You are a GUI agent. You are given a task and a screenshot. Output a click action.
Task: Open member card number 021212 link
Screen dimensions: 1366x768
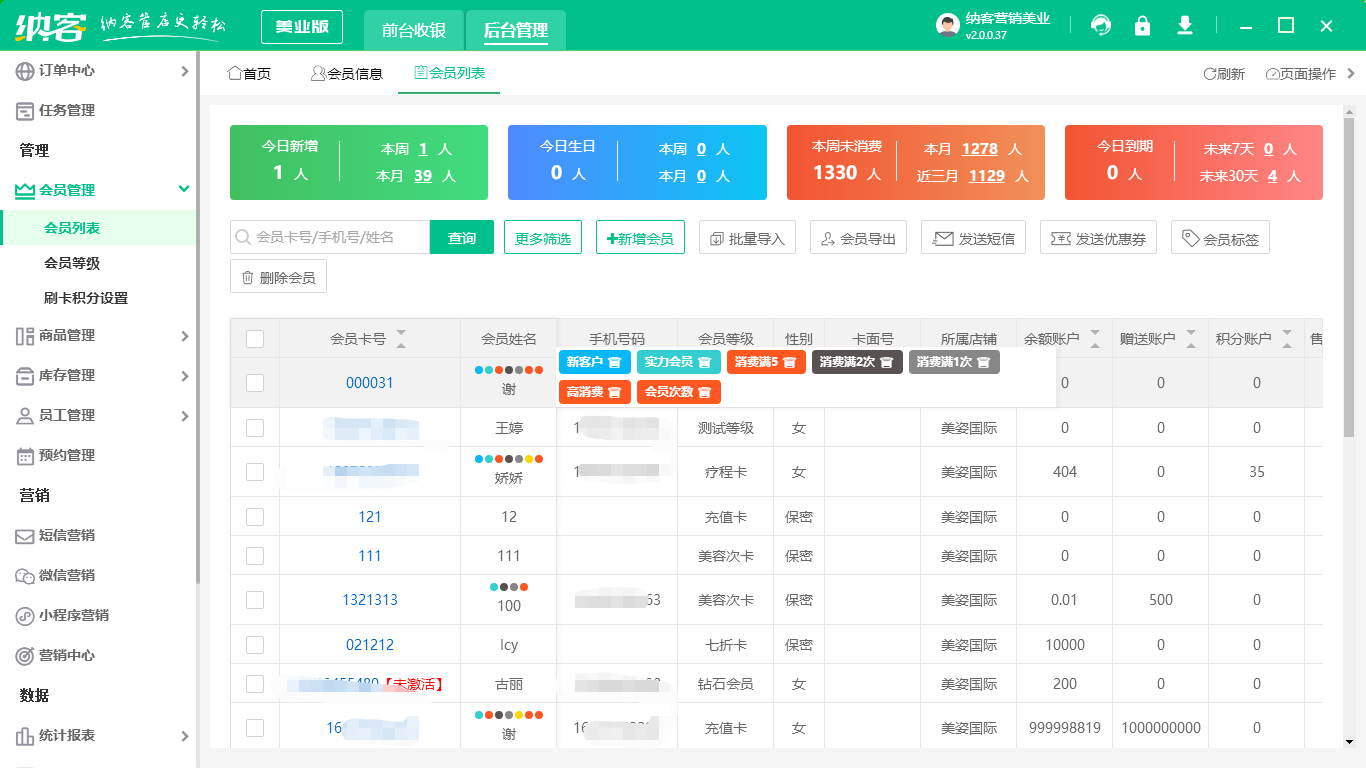[370, 645]
